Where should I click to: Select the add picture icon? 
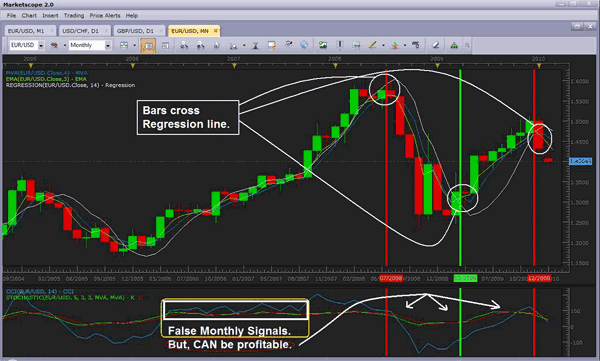[x=323, y=45]
